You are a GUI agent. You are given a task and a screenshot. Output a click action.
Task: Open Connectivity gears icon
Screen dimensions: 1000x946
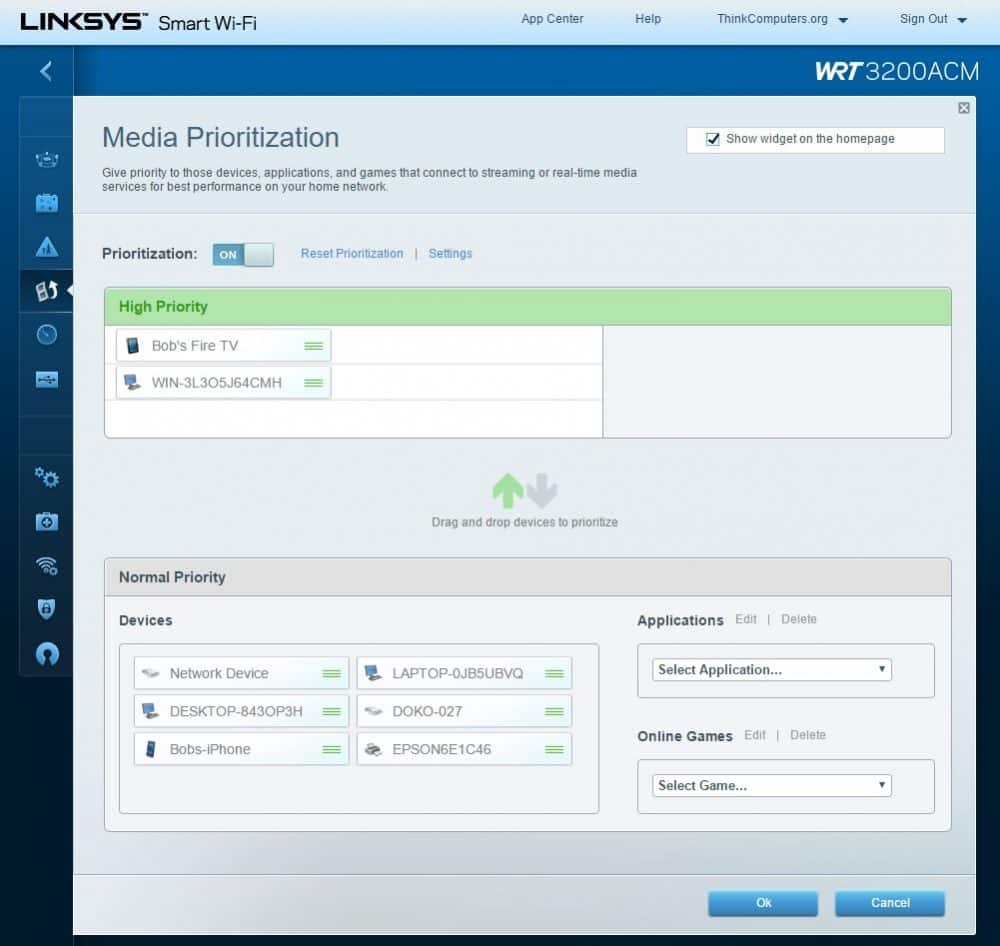tap(47, 477)
